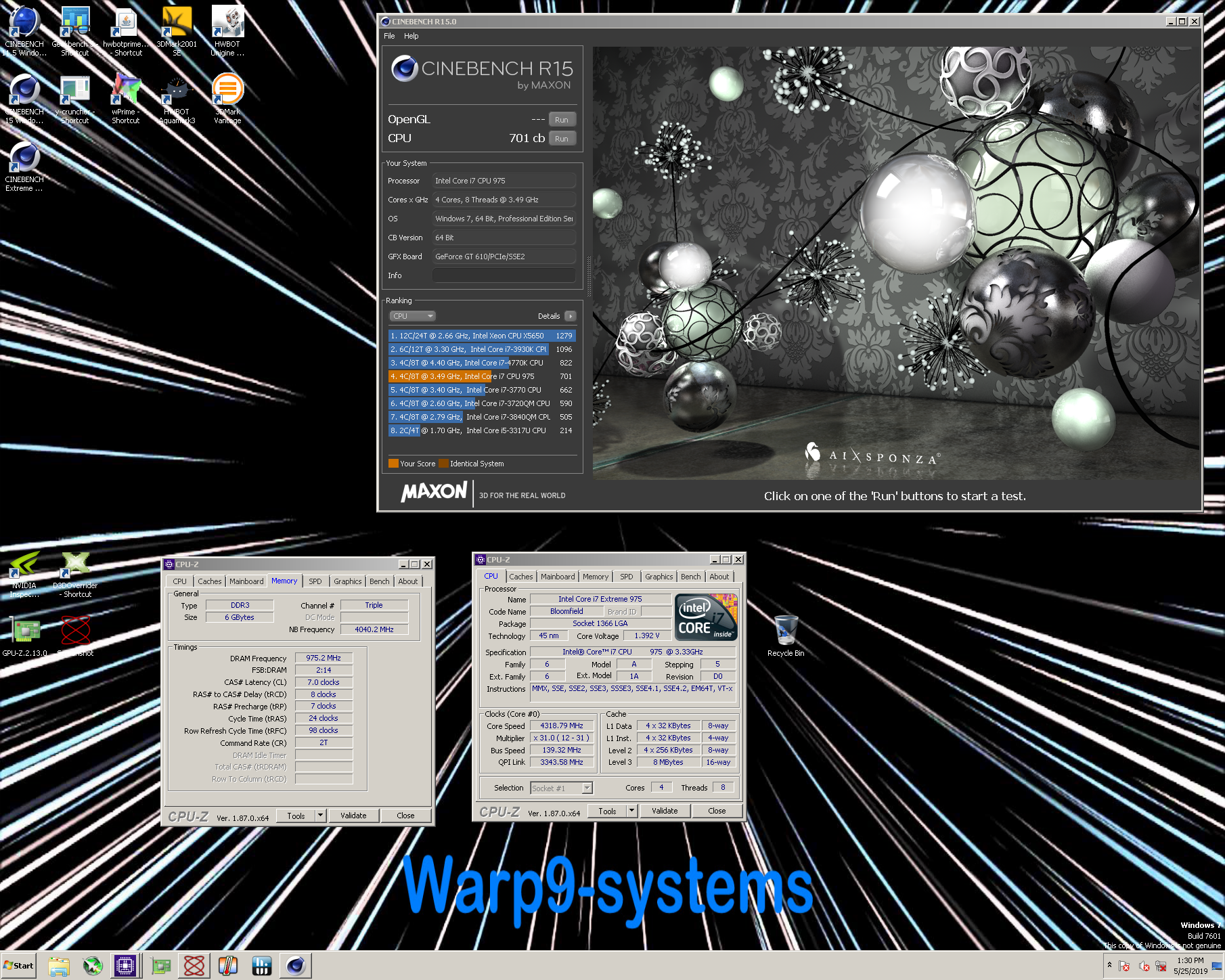Run the OpenGL benchmark
The width and height of the screenshot is (1225, 980).
[562, 120]
